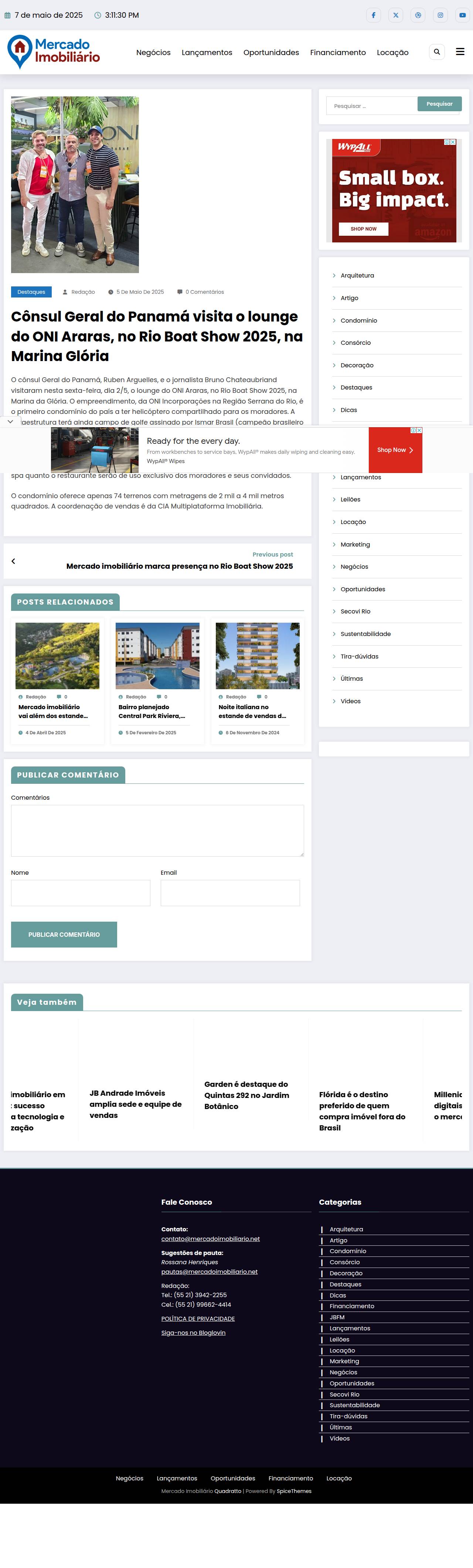The image size is (473, 1568).
Task: Collapse the bottom ad banner chevron
Action: pos(10,421)
